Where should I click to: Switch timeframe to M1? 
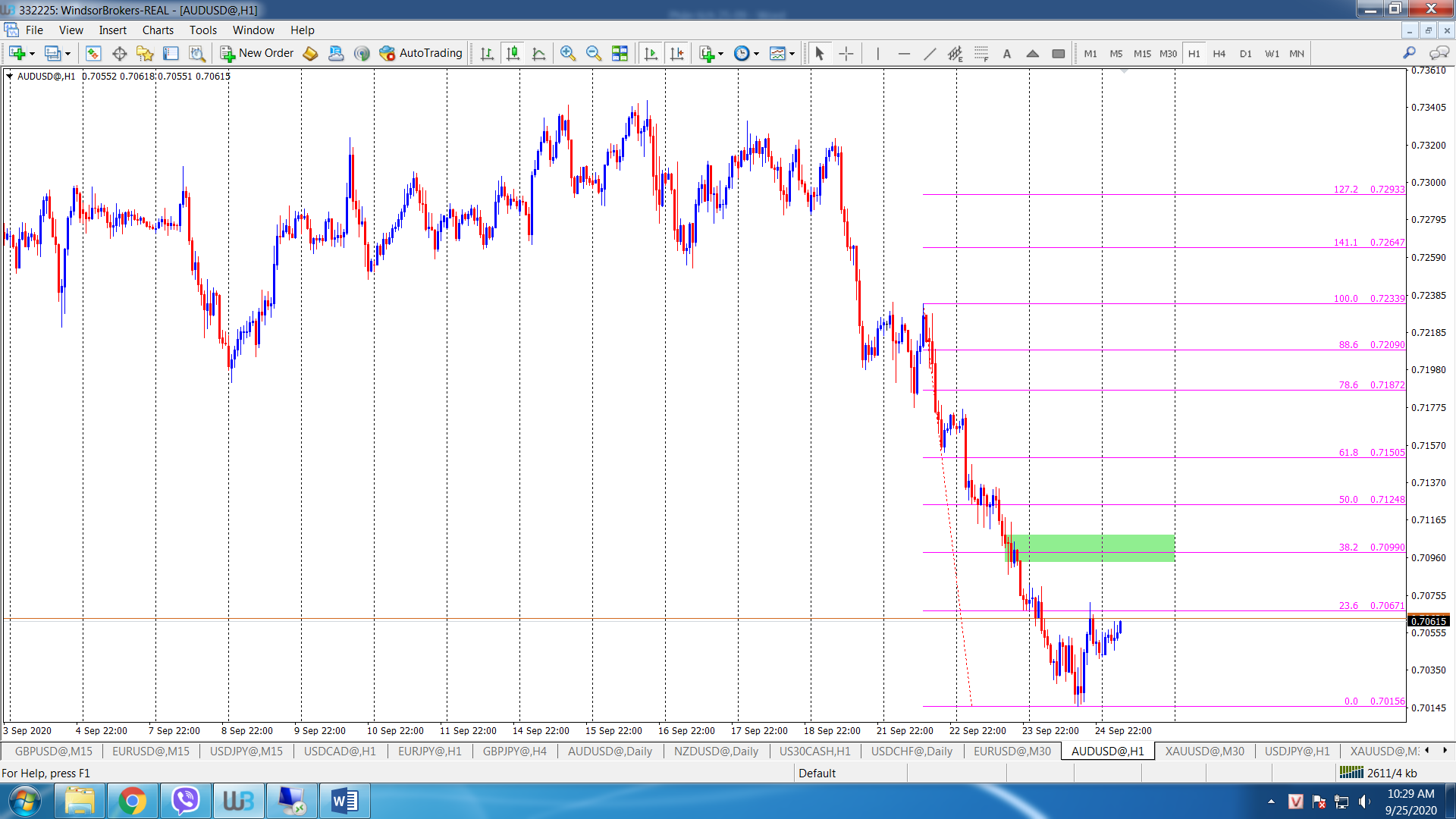[1090, 53]
